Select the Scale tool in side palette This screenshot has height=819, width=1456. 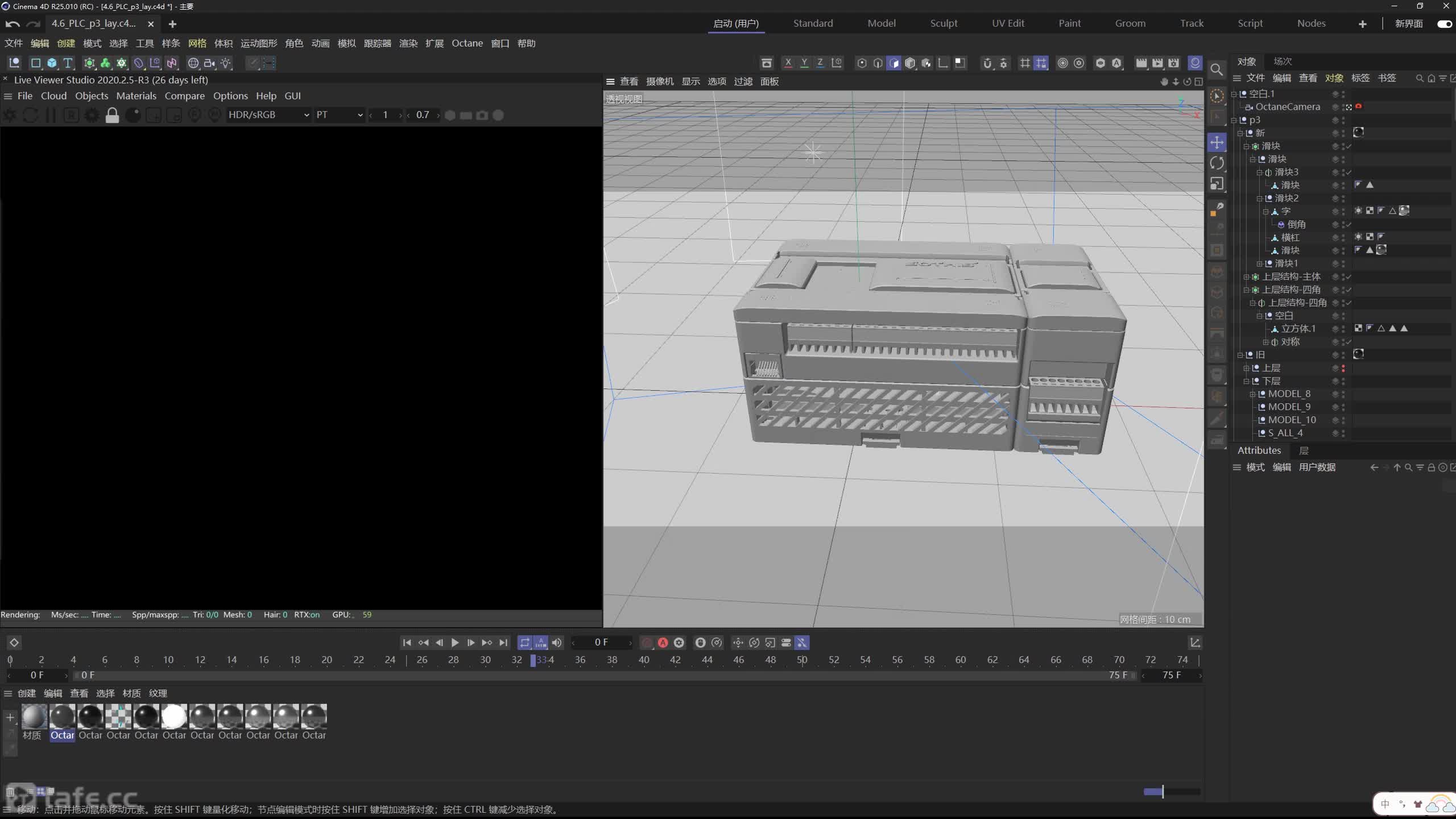[x=1217, y=184]
